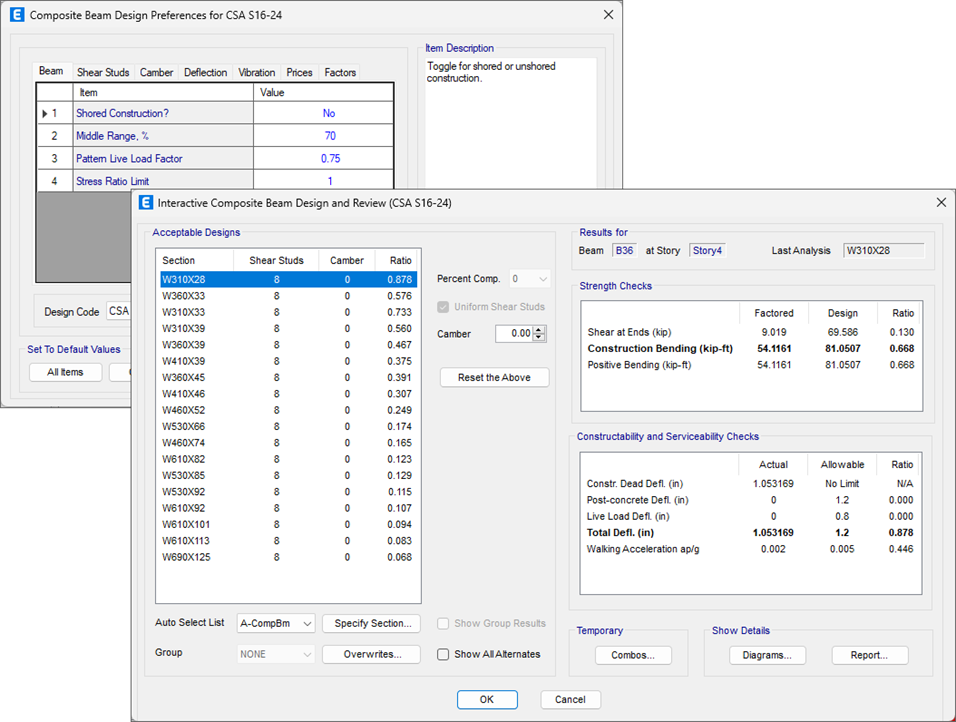956x722 pixels.
Task: Select the W460X74 section row
Action: pyautogui.click(x=288, y=443)
